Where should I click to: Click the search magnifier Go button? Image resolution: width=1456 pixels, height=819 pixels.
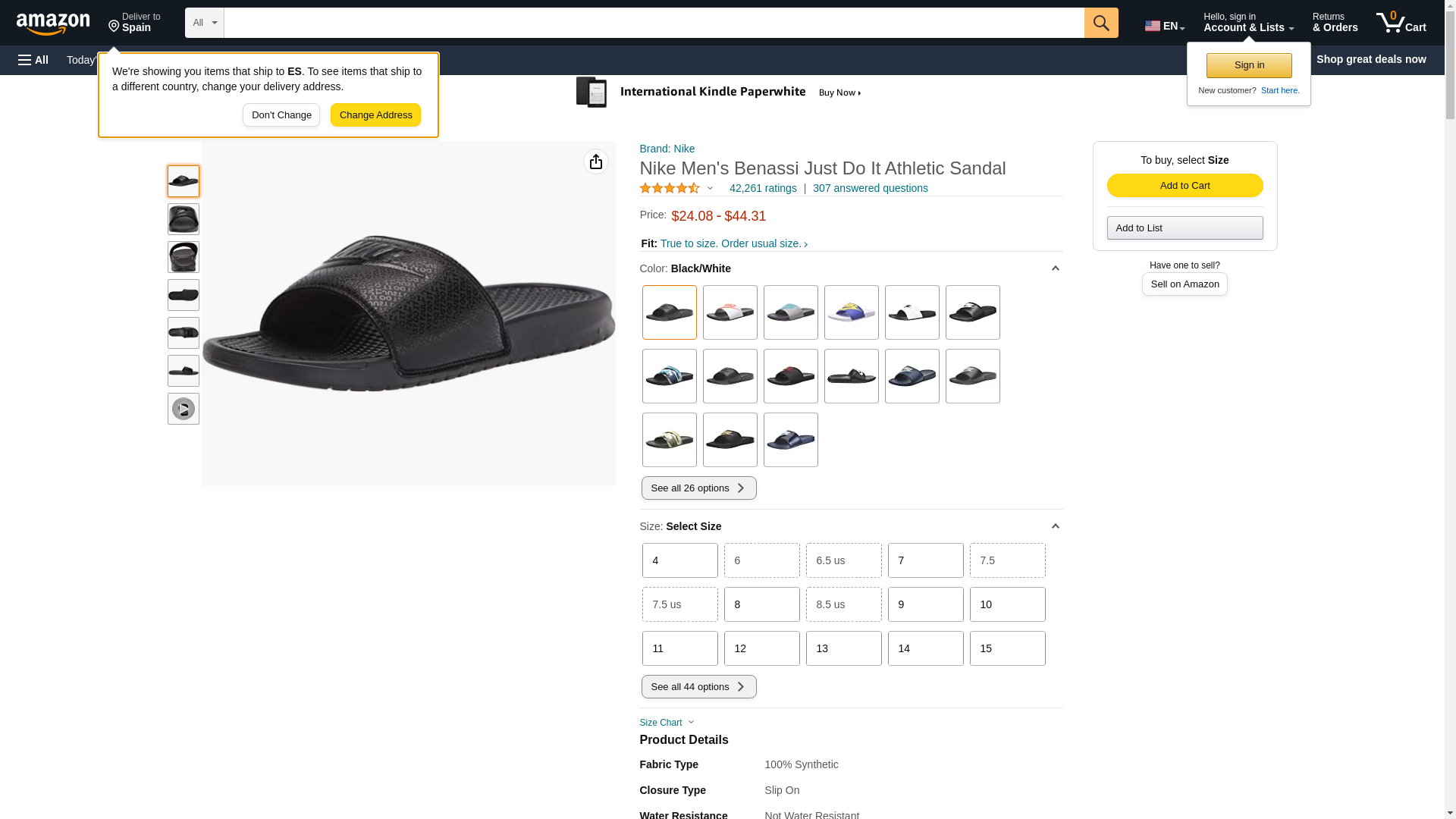[1100, 23]
